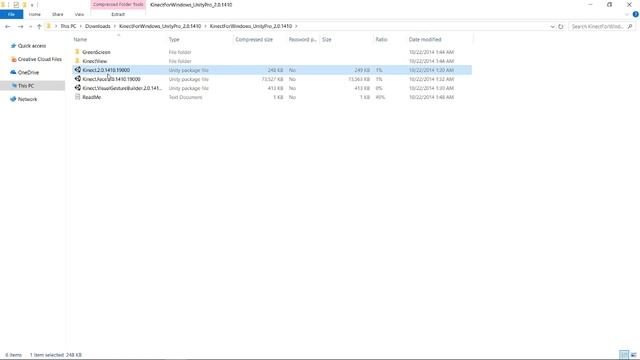Click Downloads in the address breadcrumb

pos(98,26)
